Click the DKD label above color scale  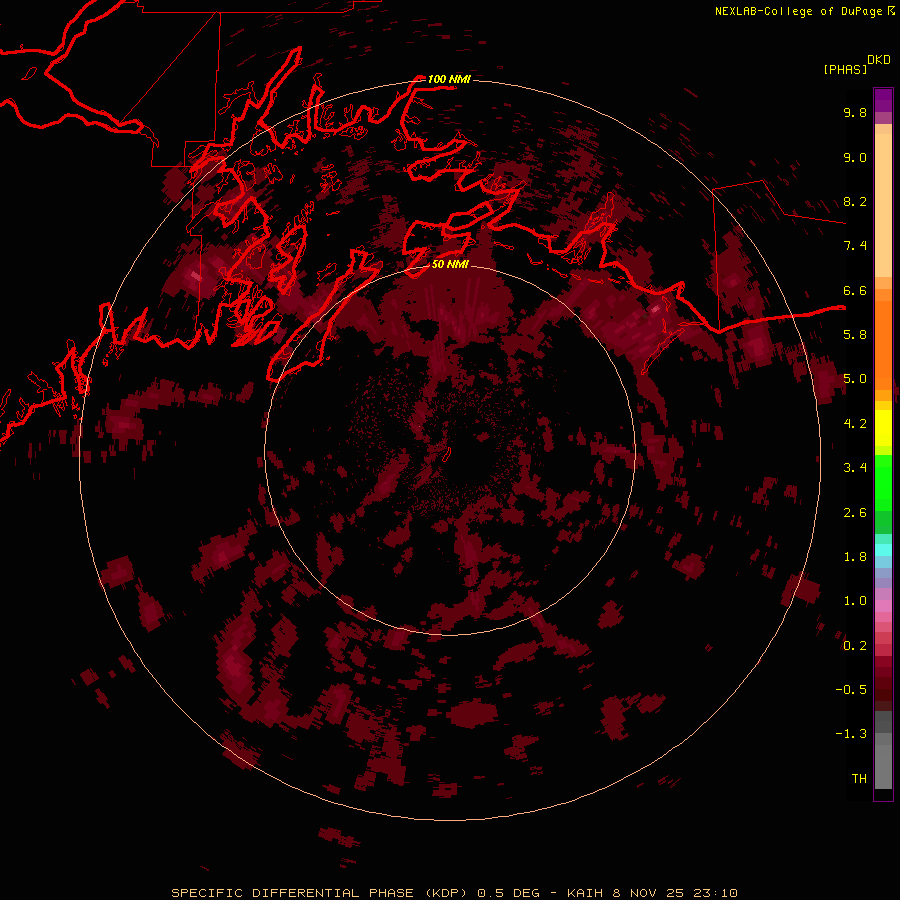[879, 60]
